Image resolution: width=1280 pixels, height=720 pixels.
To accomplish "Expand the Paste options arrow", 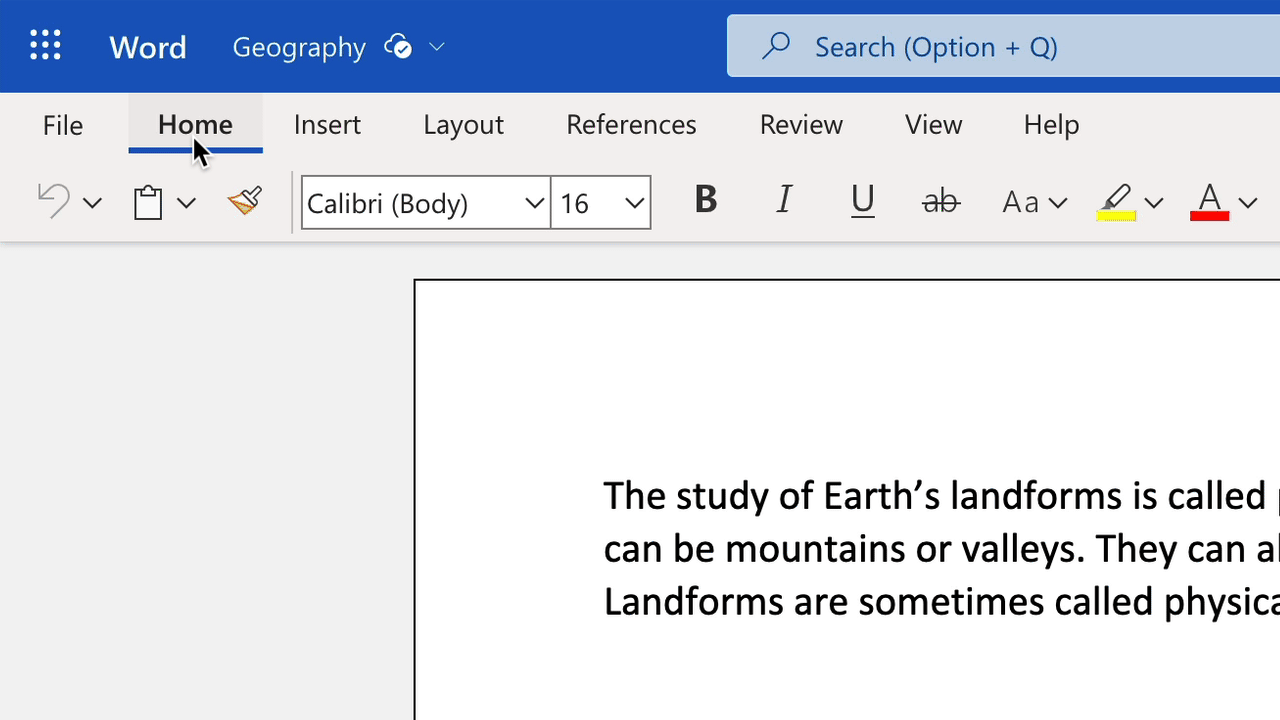I will pos(187,202).
